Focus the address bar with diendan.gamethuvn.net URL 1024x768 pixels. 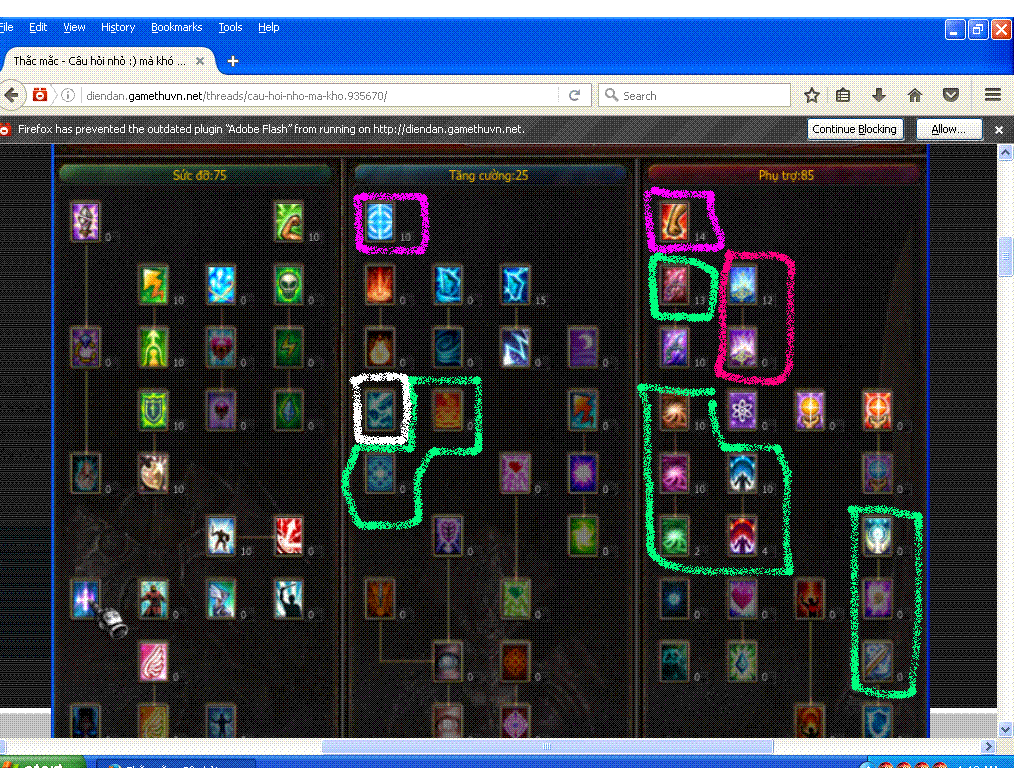[320, 95]
